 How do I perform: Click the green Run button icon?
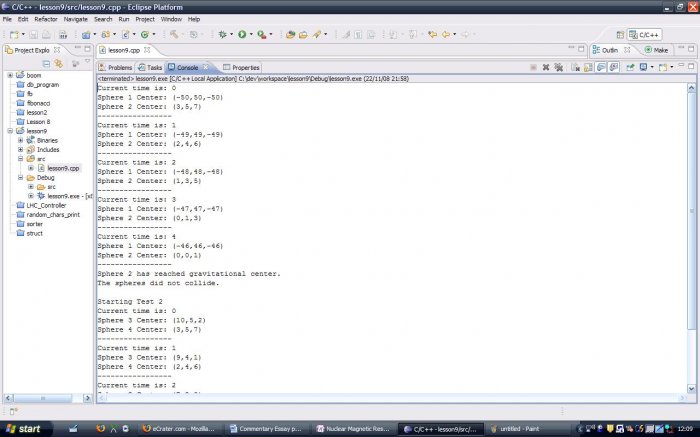click(242, 34)
